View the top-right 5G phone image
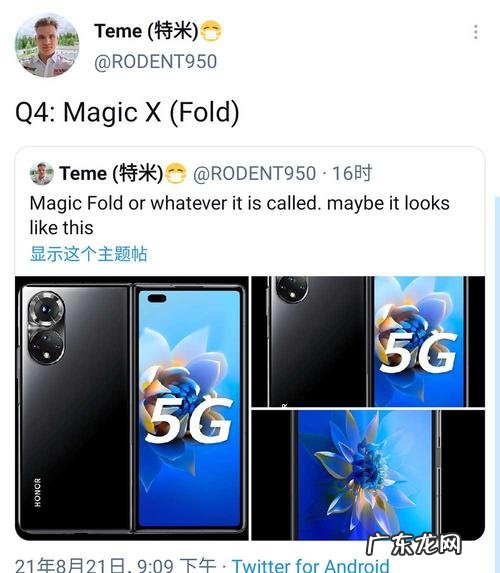Screen dimensions: 500x573 tap(368, 341)
